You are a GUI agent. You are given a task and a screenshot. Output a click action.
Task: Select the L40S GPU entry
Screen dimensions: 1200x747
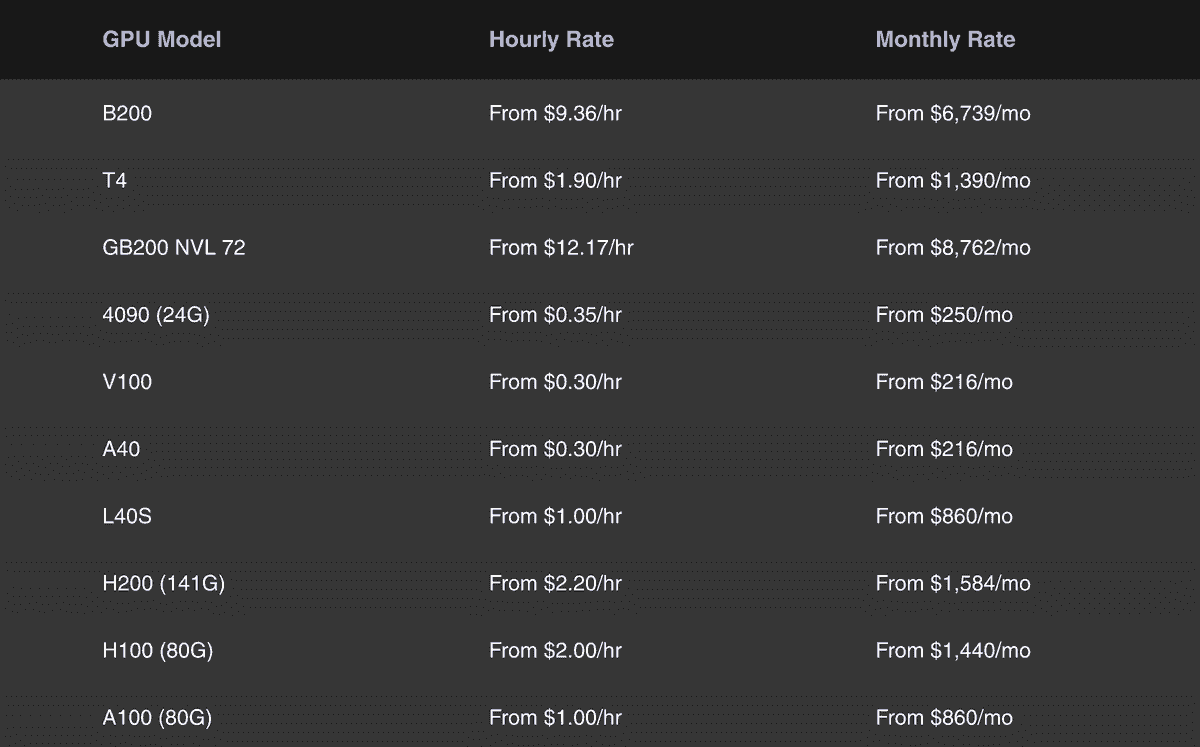[127, 516]
